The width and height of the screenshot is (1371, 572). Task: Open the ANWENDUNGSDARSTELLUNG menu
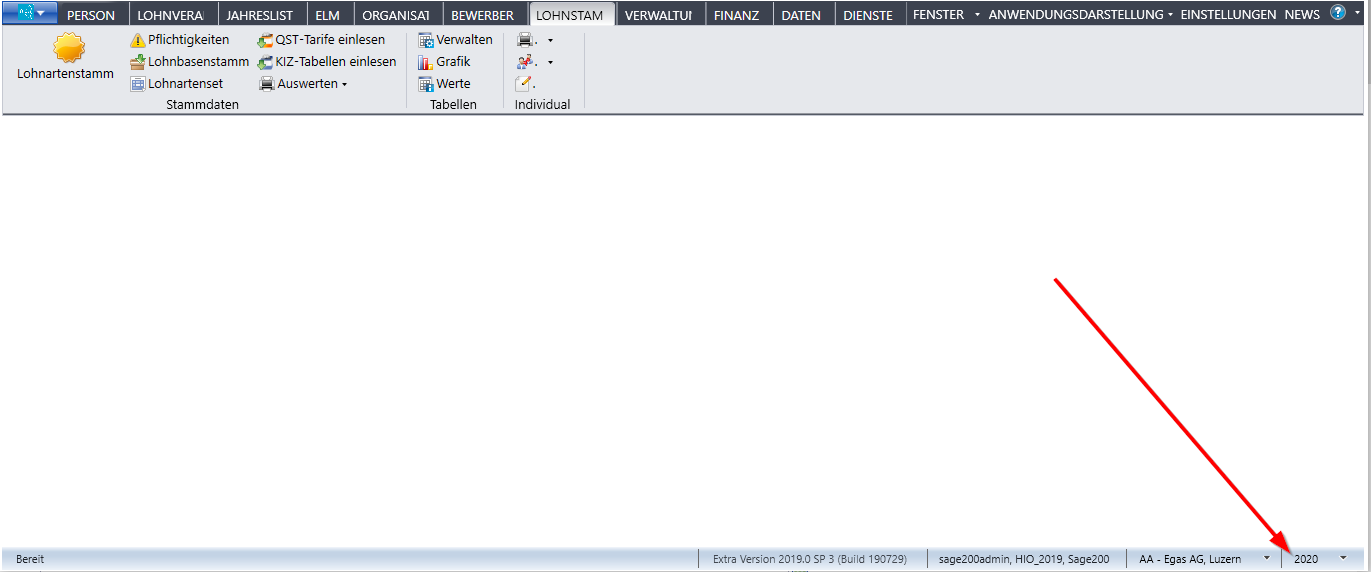1081,15
